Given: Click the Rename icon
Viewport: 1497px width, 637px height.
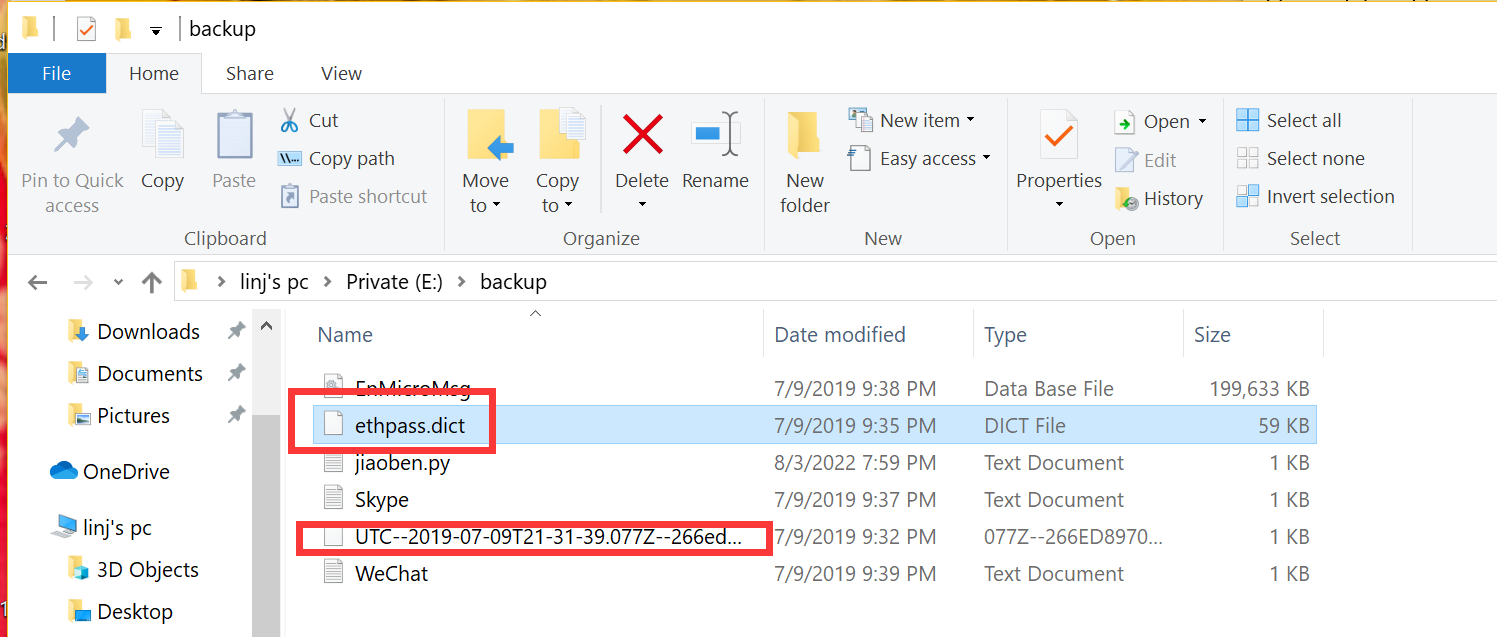Looking at the screenshot, I should coord(715,136).
